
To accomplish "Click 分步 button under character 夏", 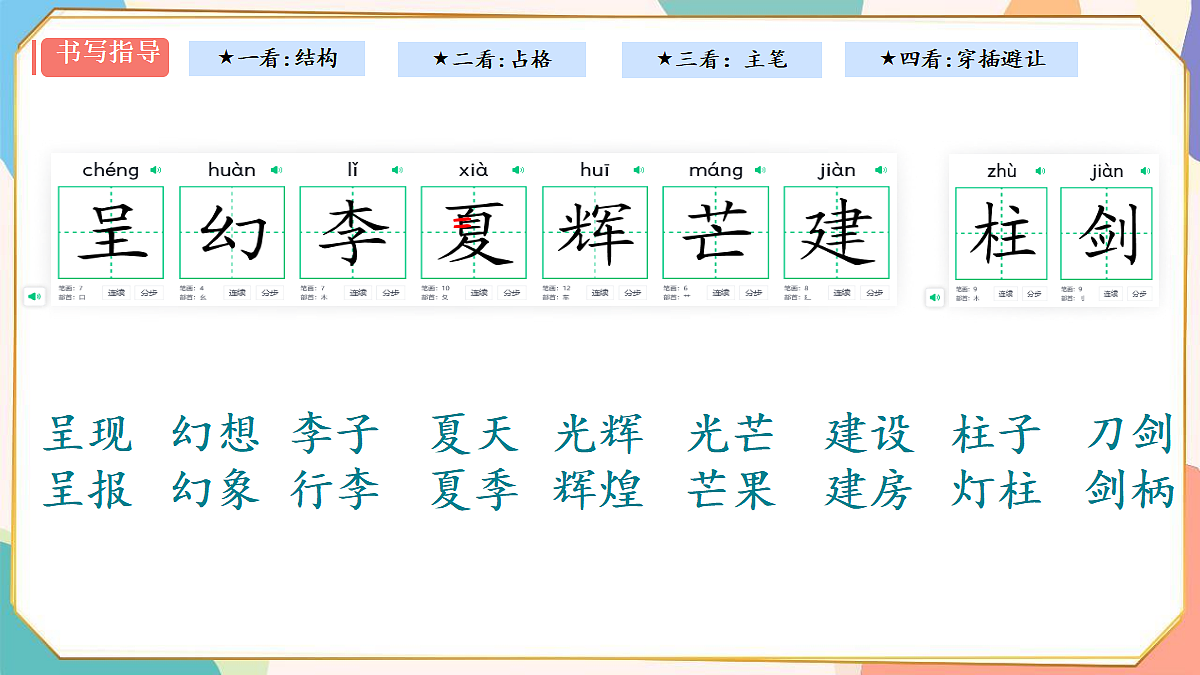I will (512, 293).
